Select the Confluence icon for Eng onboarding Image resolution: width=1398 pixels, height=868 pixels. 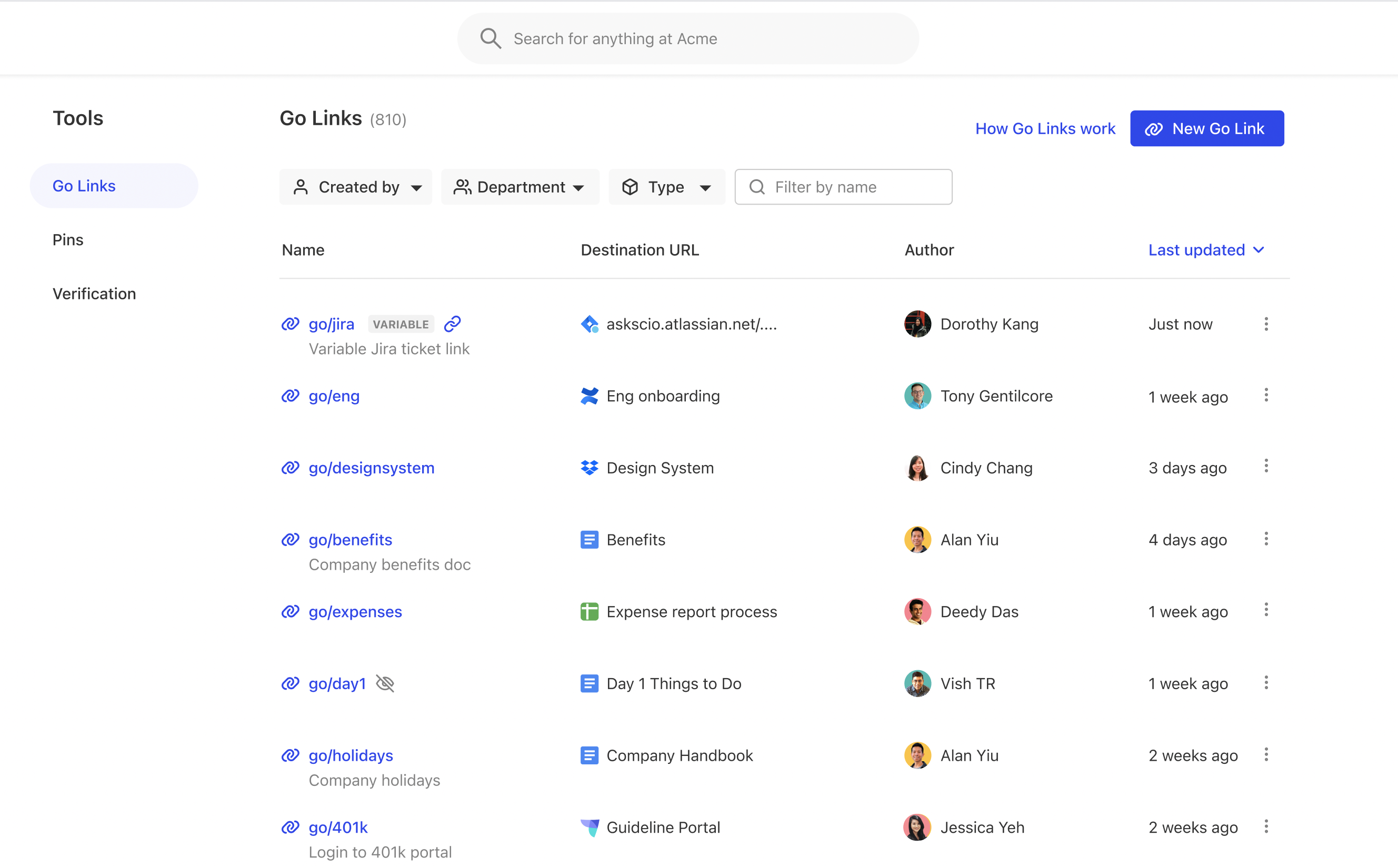pyautogui.click(x=590, y=396)
